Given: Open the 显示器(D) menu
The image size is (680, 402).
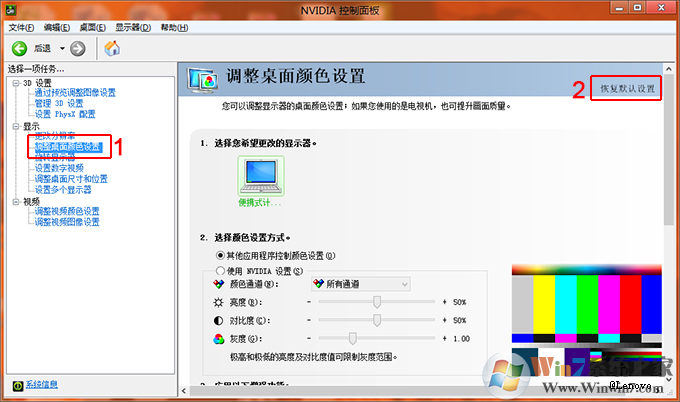Looking at the screenshot, I should click(133, 28).
